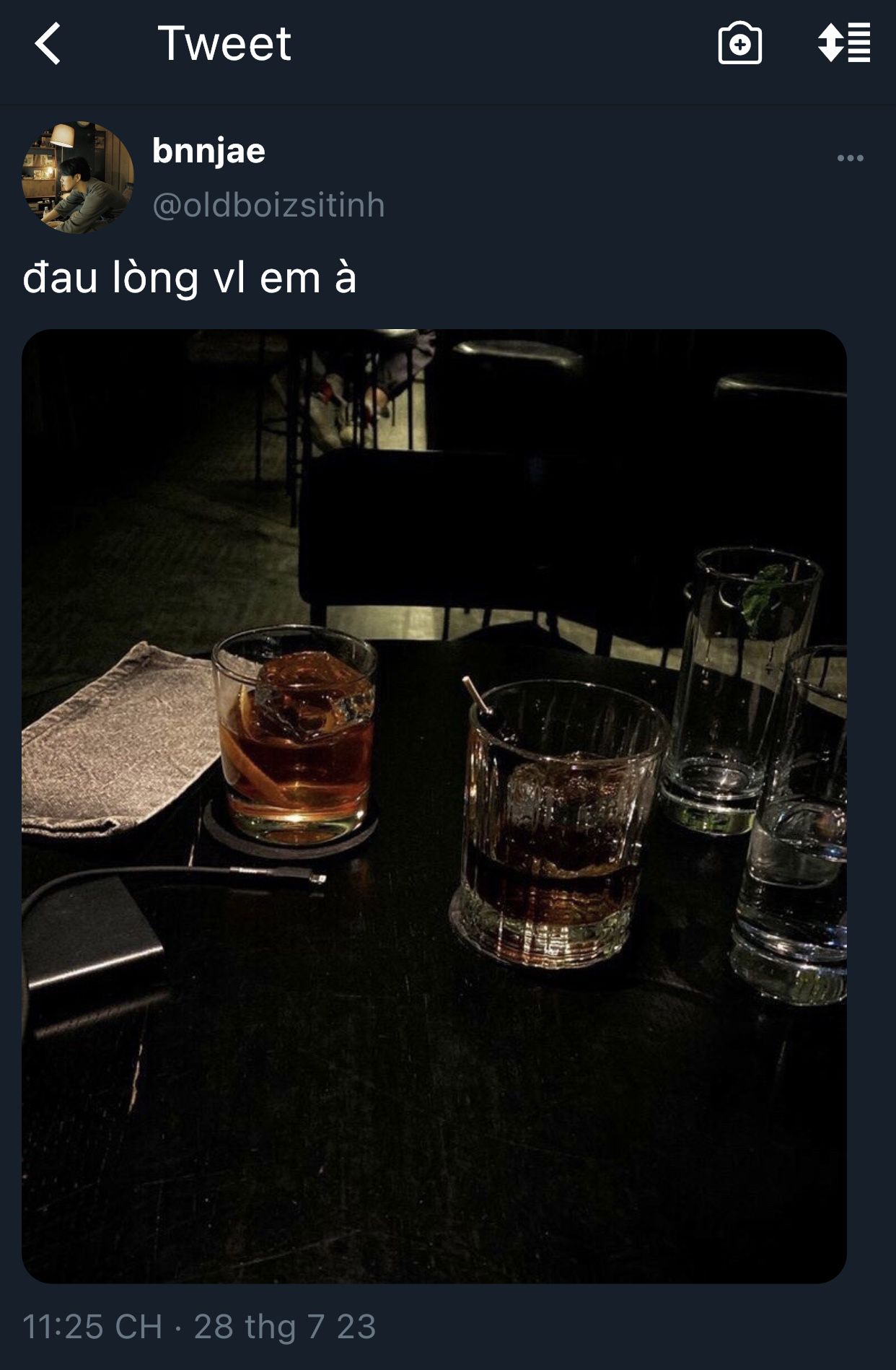
Task: Select the tweet text 'đau lòng vl em à'
Action: point(190,278)
